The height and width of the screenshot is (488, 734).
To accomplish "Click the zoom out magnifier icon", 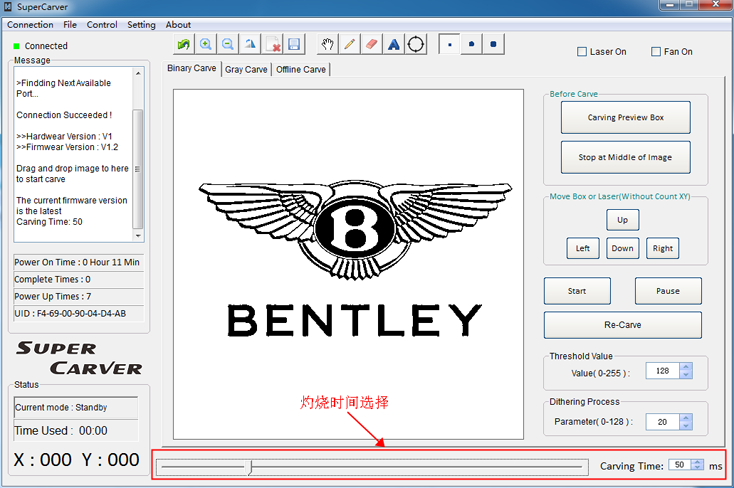I will click(228, 44).
